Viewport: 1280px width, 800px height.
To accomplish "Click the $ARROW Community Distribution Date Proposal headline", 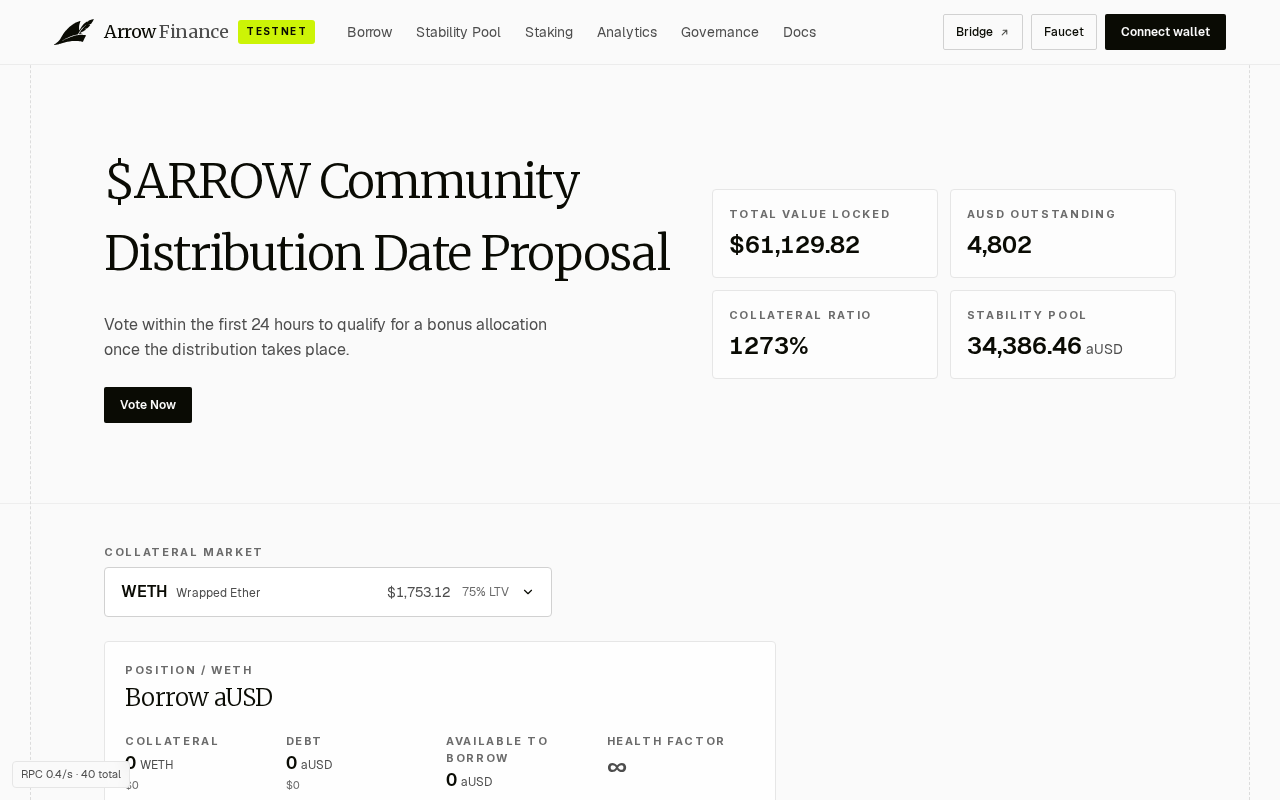I will 387,217.
